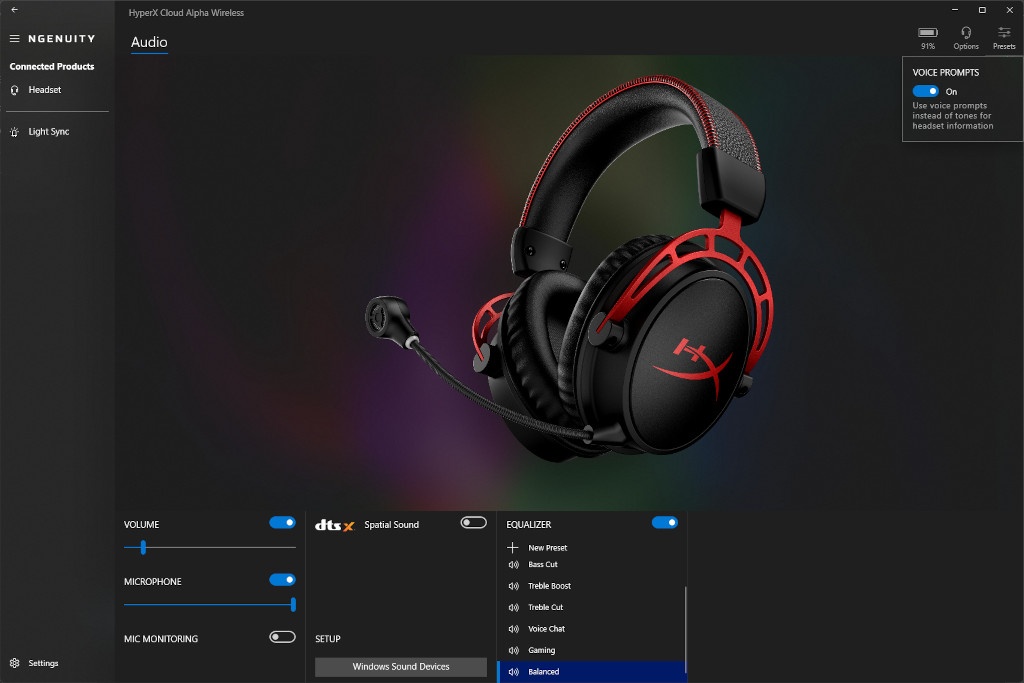
Task: Open Presets sliders icon
Action: point(1004,33)
